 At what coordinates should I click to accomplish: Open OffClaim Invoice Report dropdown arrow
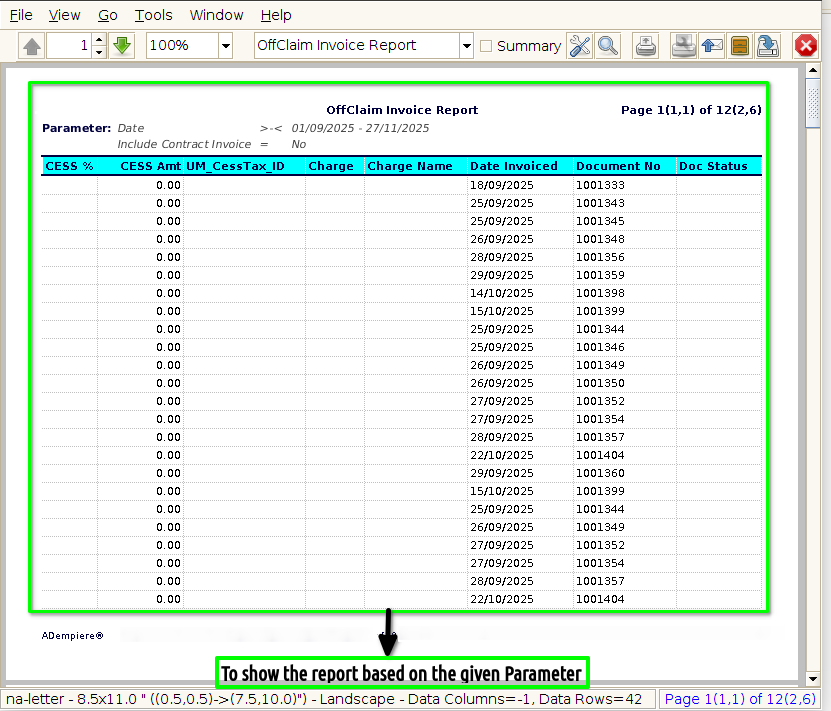click(466, 46)
